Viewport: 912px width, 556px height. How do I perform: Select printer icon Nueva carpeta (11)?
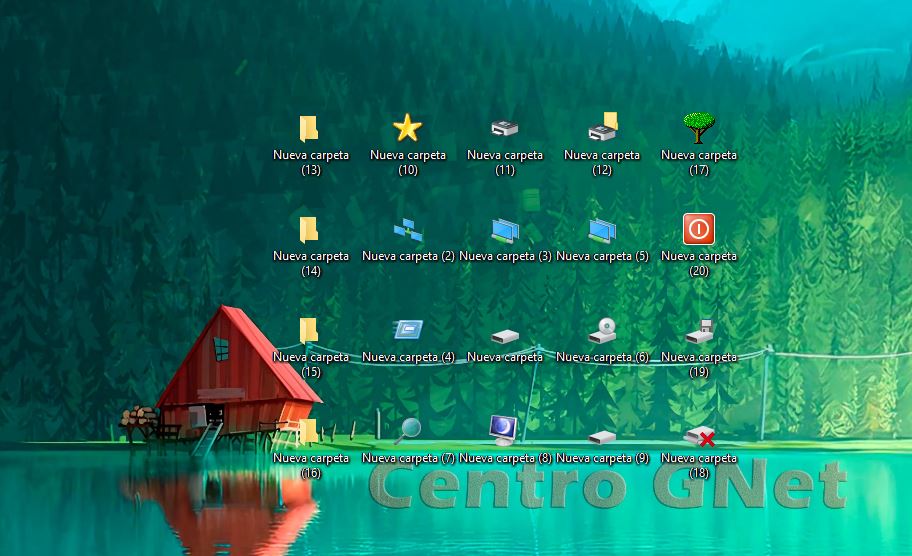504,128
